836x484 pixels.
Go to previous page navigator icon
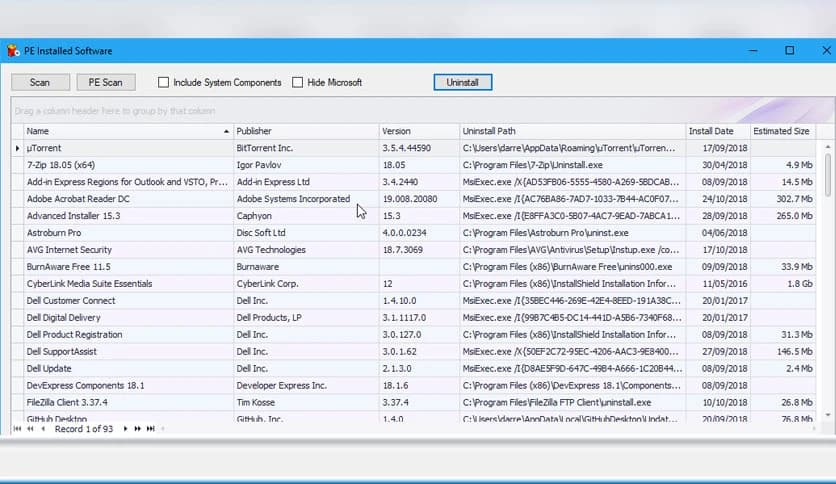pyautogui.click(x=30, y=429)
